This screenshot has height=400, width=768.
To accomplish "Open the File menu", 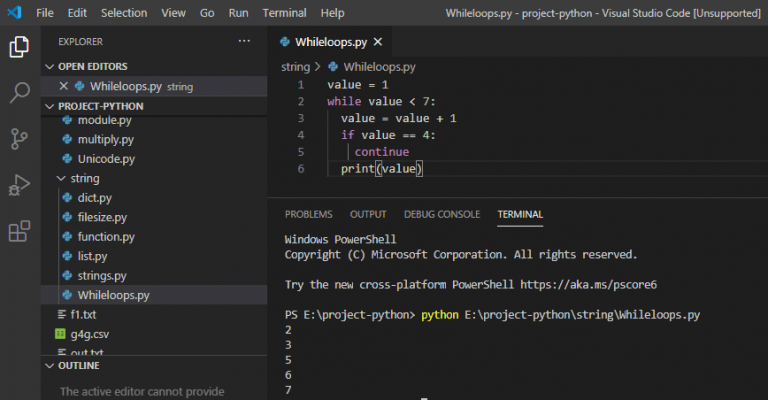I will (45, 13).
